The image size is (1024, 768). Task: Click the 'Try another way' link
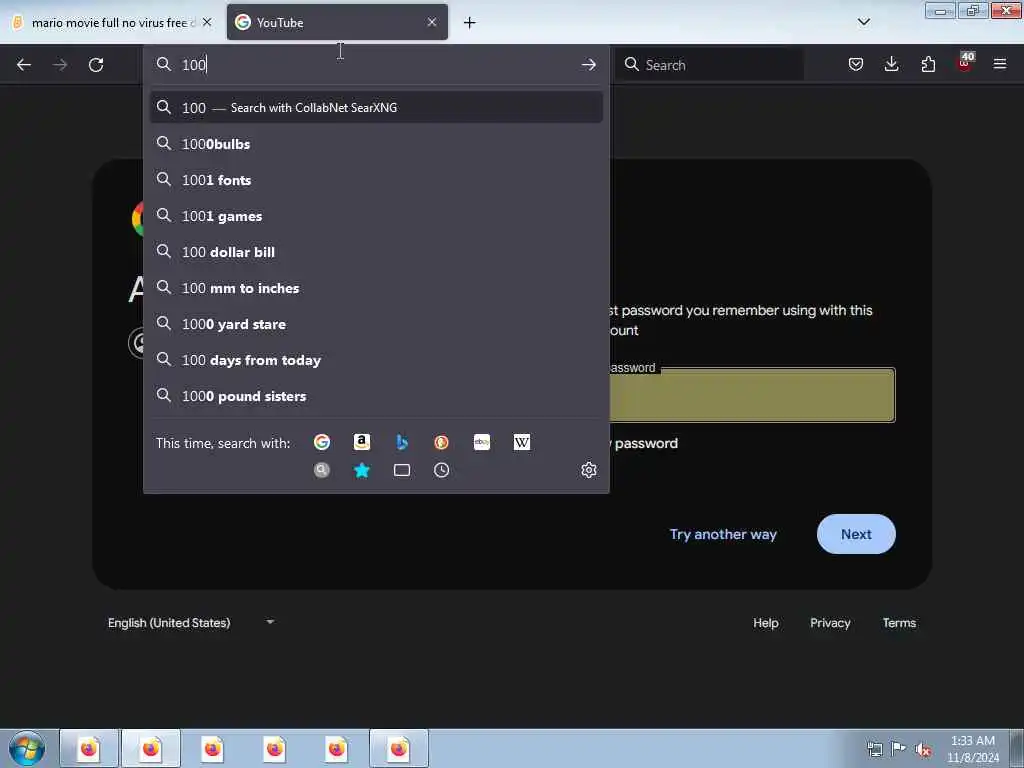click(723, 534)
